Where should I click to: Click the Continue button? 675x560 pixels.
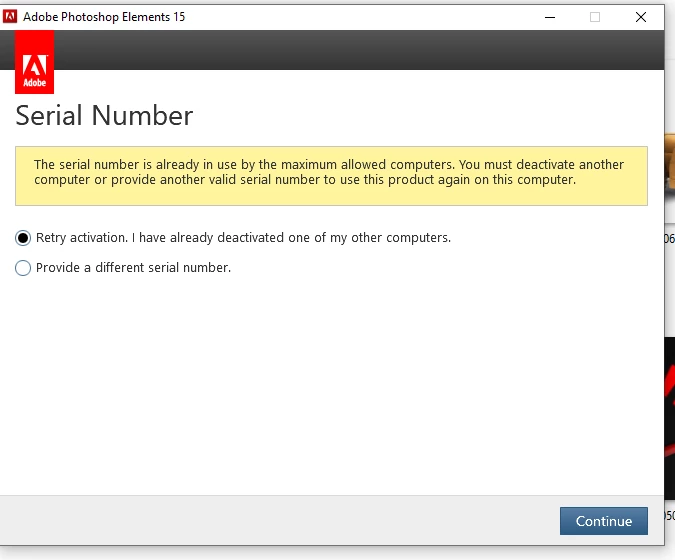pyautogui.click(x=604, y=521)
